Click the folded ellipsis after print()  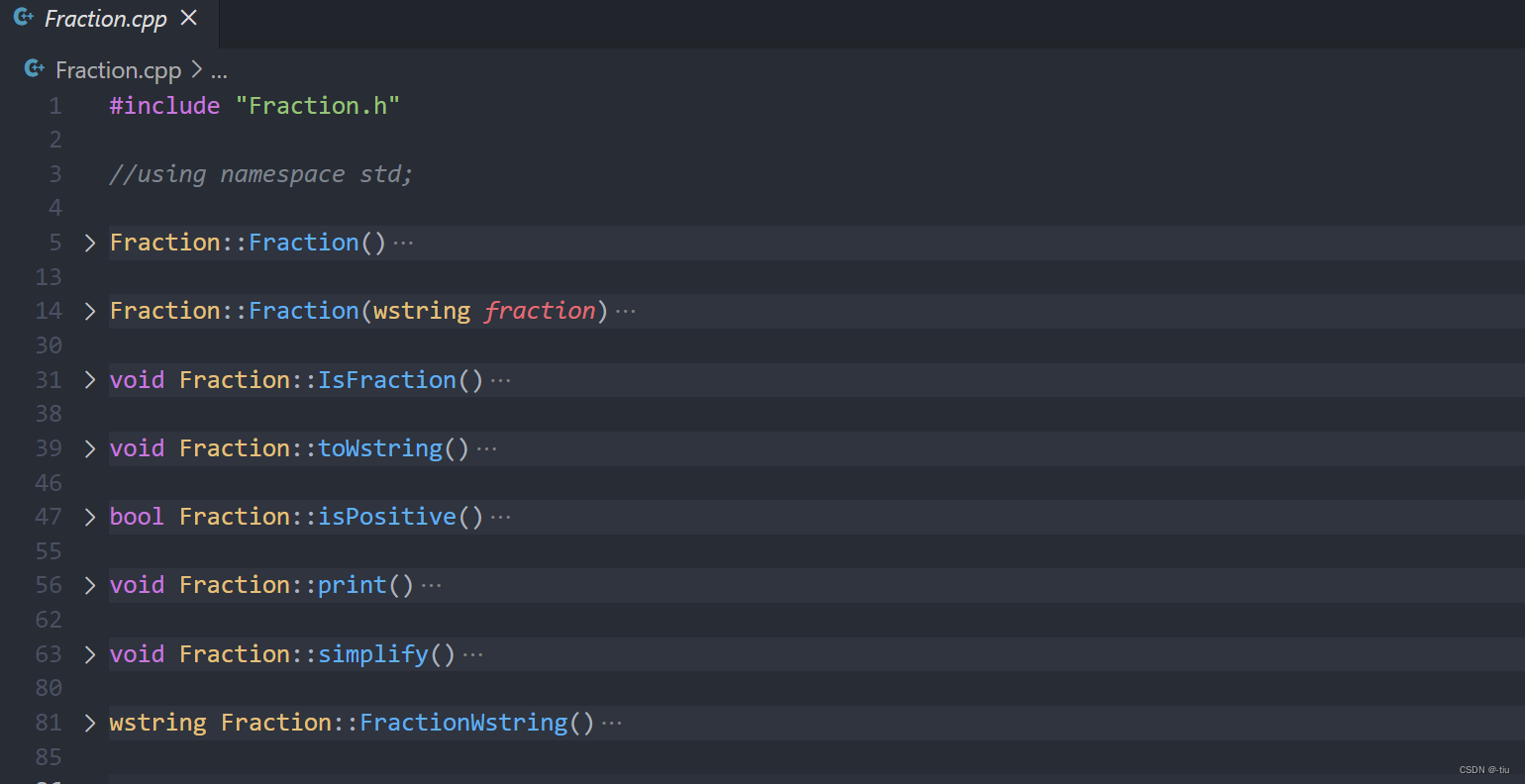pyautogui.click(x=432, y=585)
